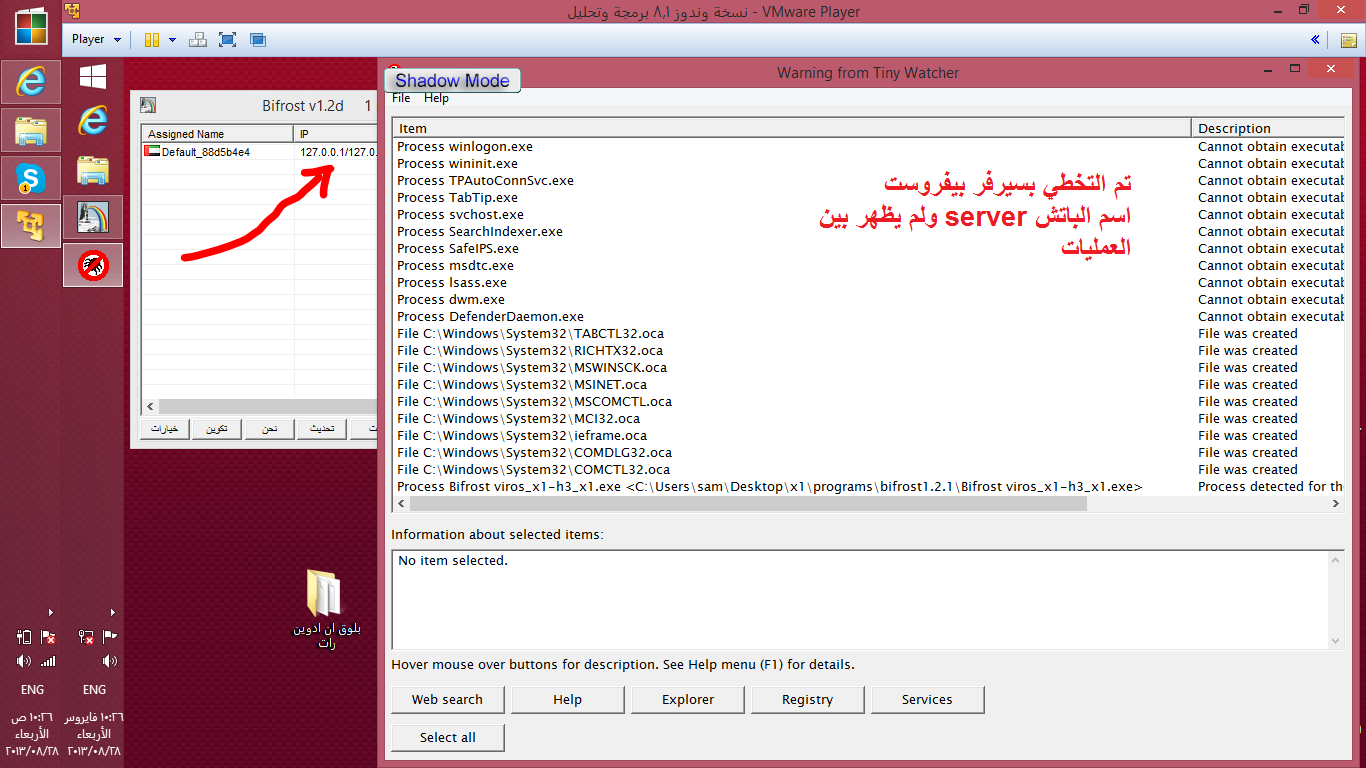Open the File menu in Tiny Watcher
Viewport: 1366px width, 768px height.
click(x=401, y=98)
